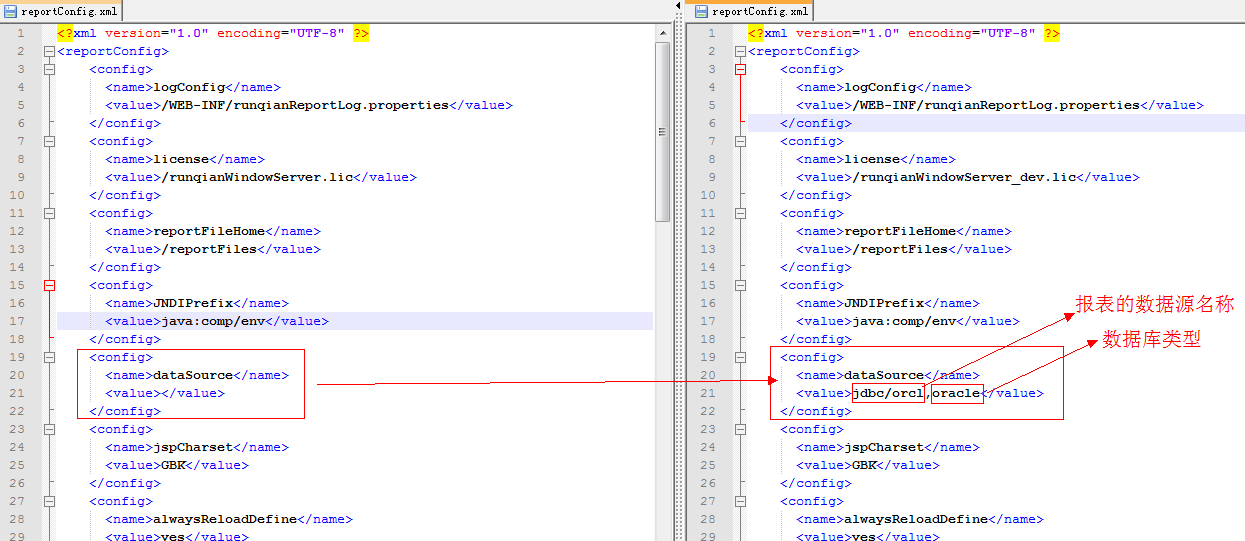
Task: Click 'alwaysReloadDefine' name in left pane
Action: [225, 520]
